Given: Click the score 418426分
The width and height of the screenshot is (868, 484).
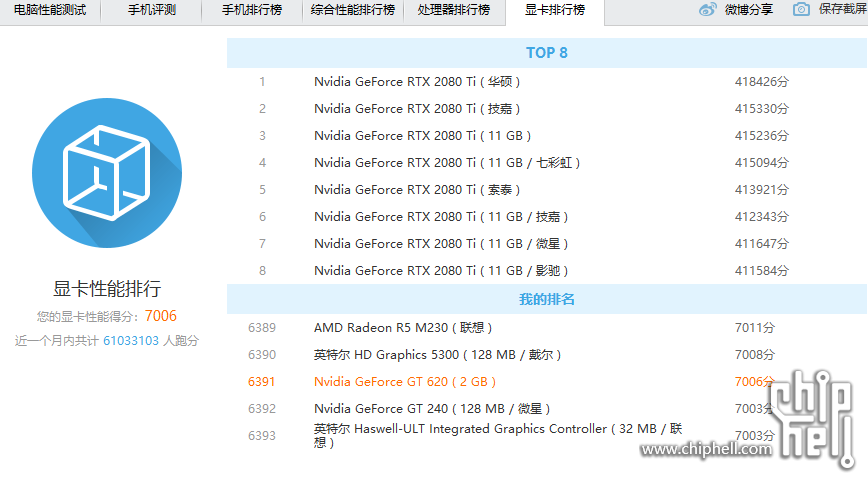Looking at the screenshot, I should pos(762,82).
